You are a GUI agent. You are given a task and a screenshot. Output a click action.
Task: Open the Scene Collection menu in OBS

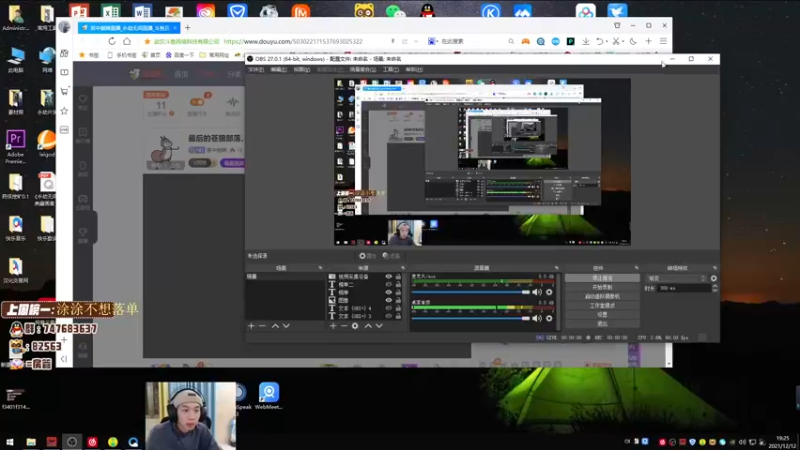coord(363,69)
